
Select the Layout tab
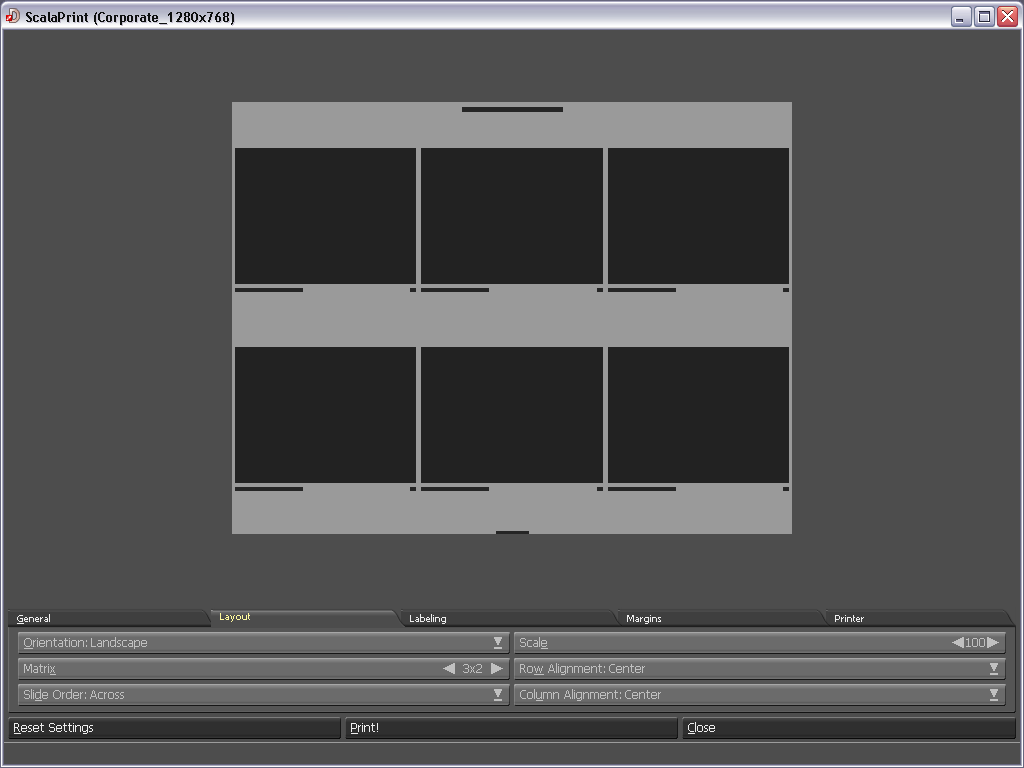[x=235, y=617]
